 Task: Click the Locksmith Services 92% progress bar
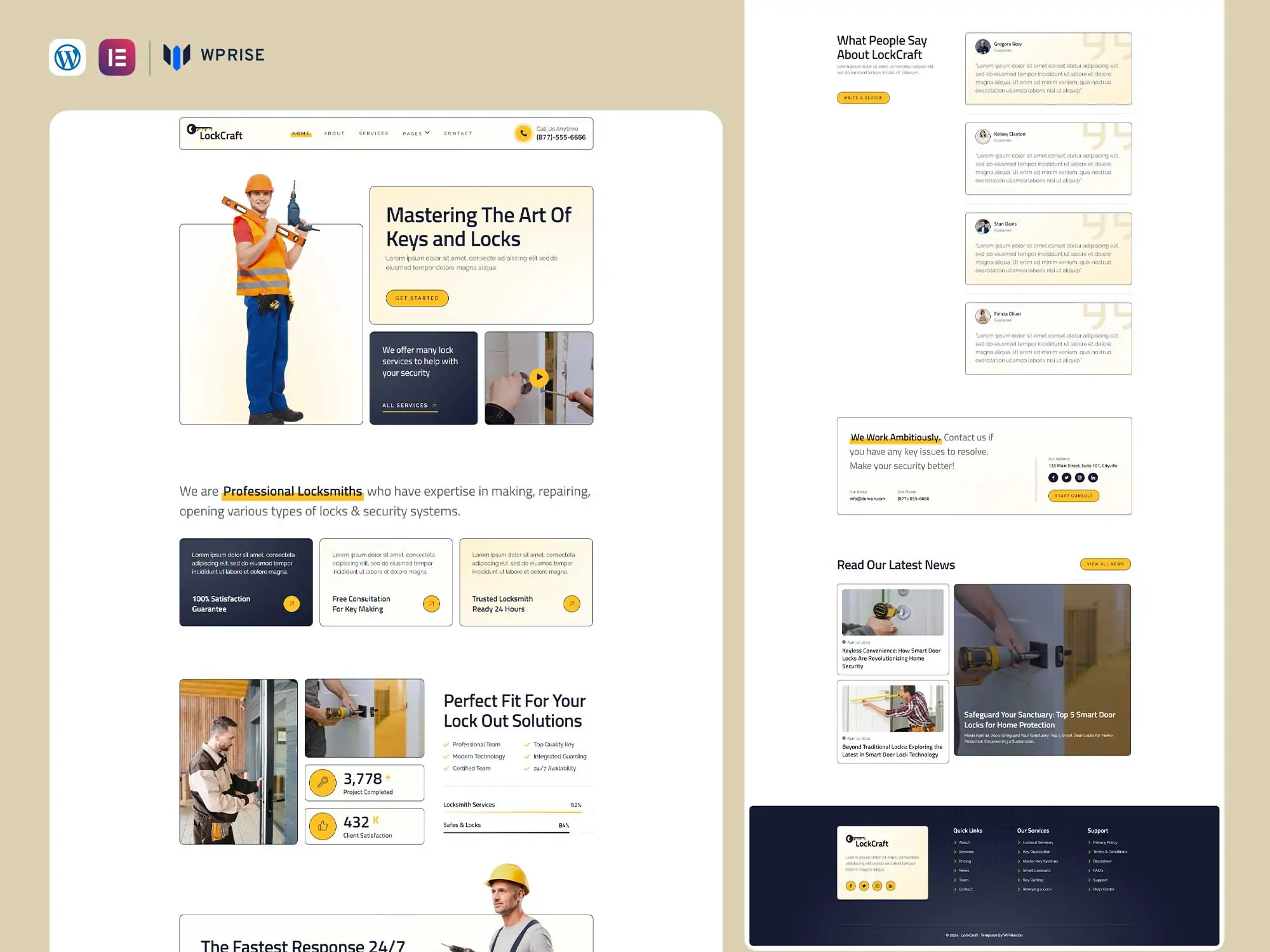pyautogui.click(x=514, y=811)
